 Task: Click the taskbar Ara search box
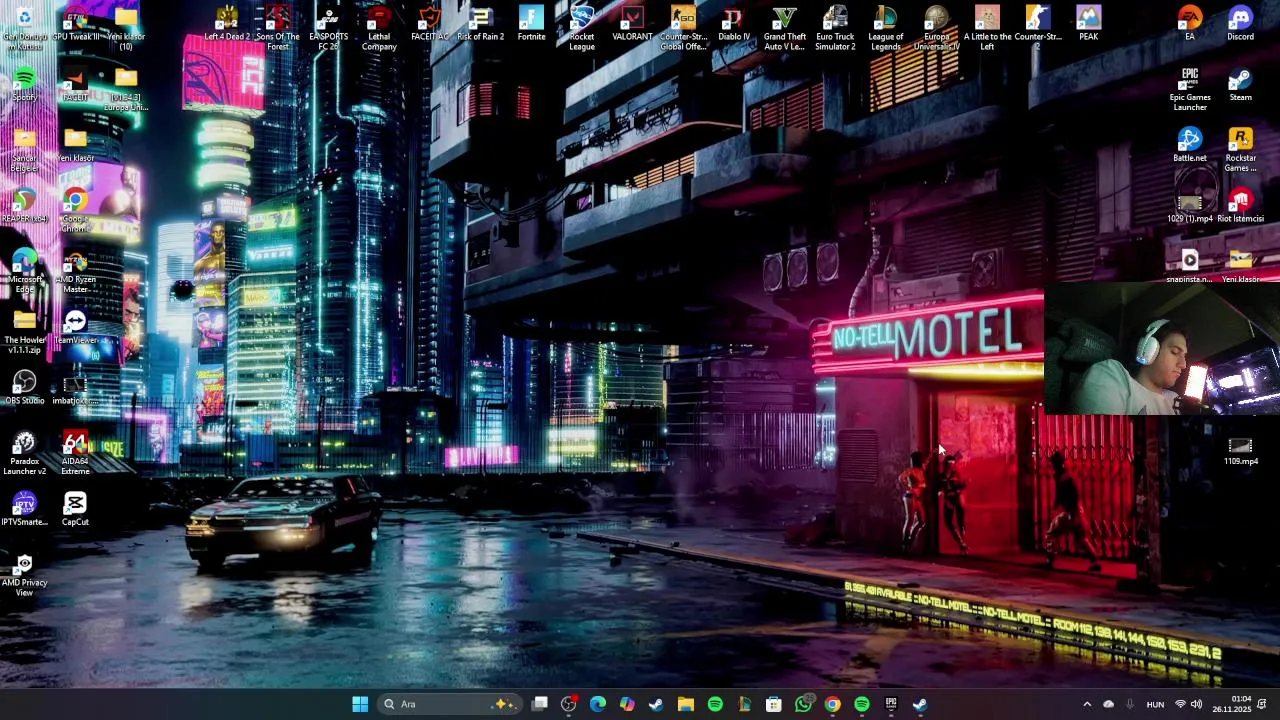(449, 704)
